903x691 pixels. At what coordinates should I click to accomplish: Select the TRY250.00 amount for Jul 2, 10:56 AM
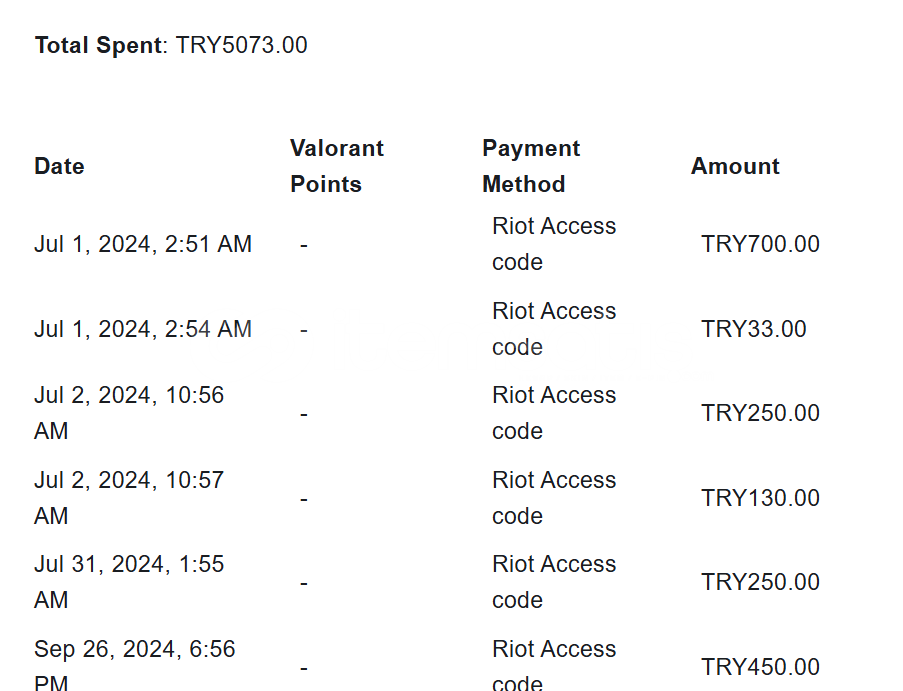pyautogui.click(x=760, y=413)
